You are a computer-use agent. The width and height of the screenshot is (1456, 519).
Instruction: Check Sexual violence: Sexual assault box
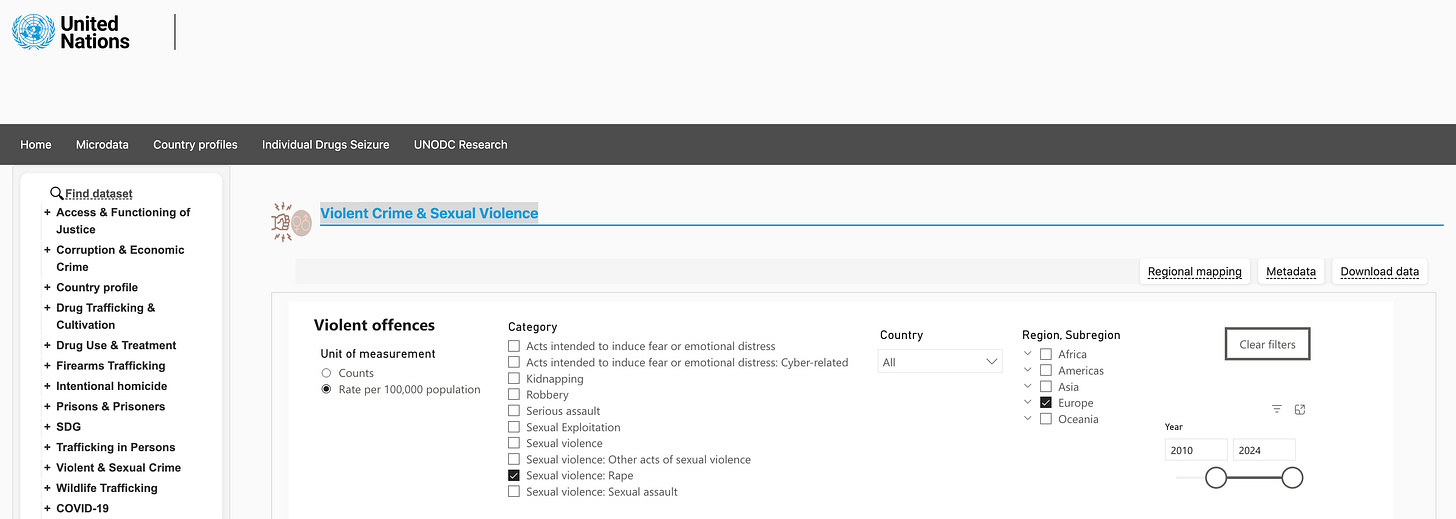pyautogui.click(x=514, y=492)
